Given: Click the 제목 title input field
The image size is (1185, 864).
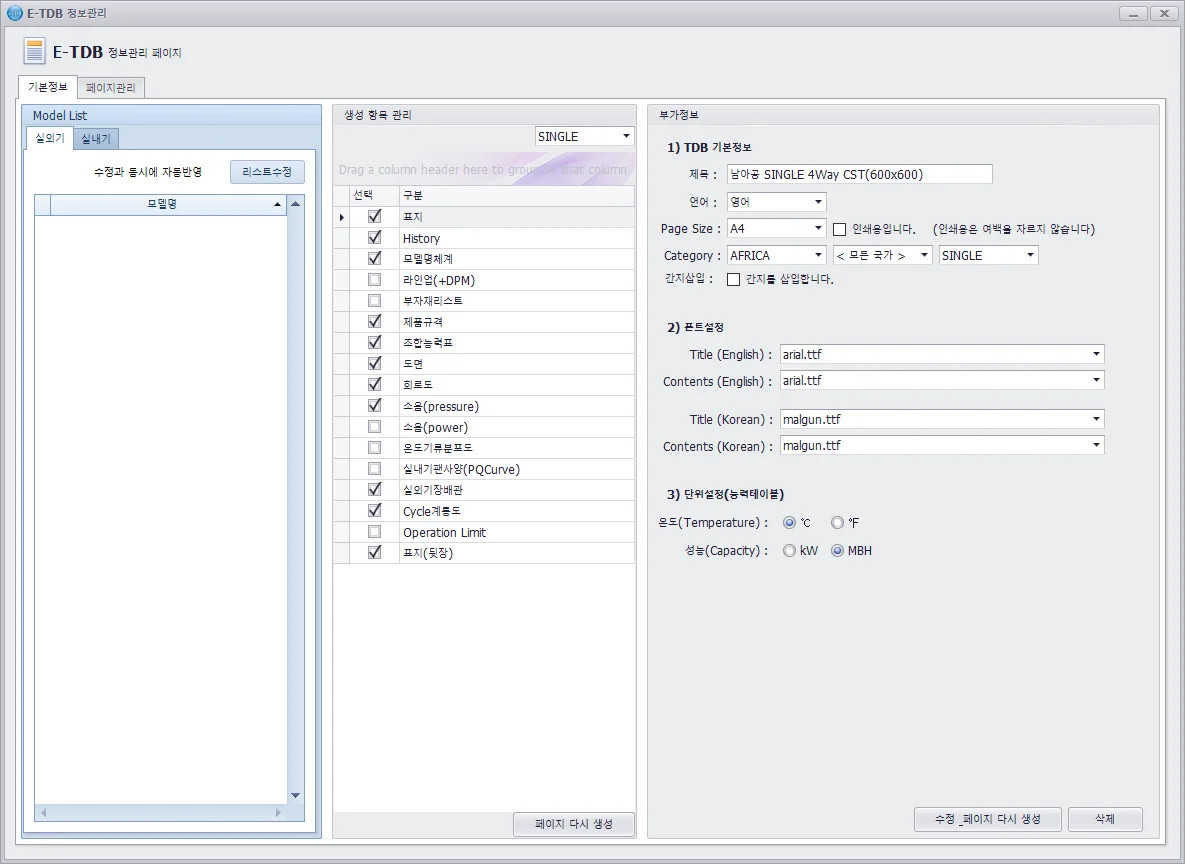Looking at the screenshot, I should tap(859, 175).
